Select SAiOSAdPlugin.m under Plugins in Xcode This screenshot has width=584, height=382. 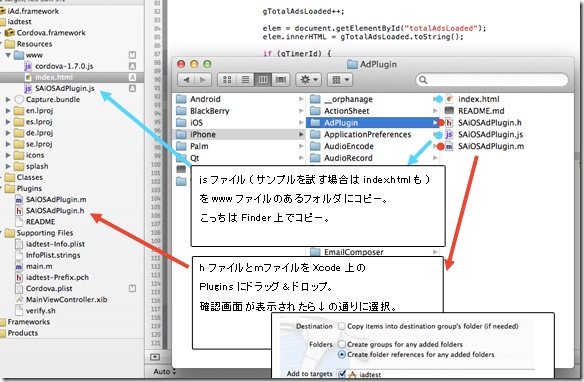(x=56, y=200)
